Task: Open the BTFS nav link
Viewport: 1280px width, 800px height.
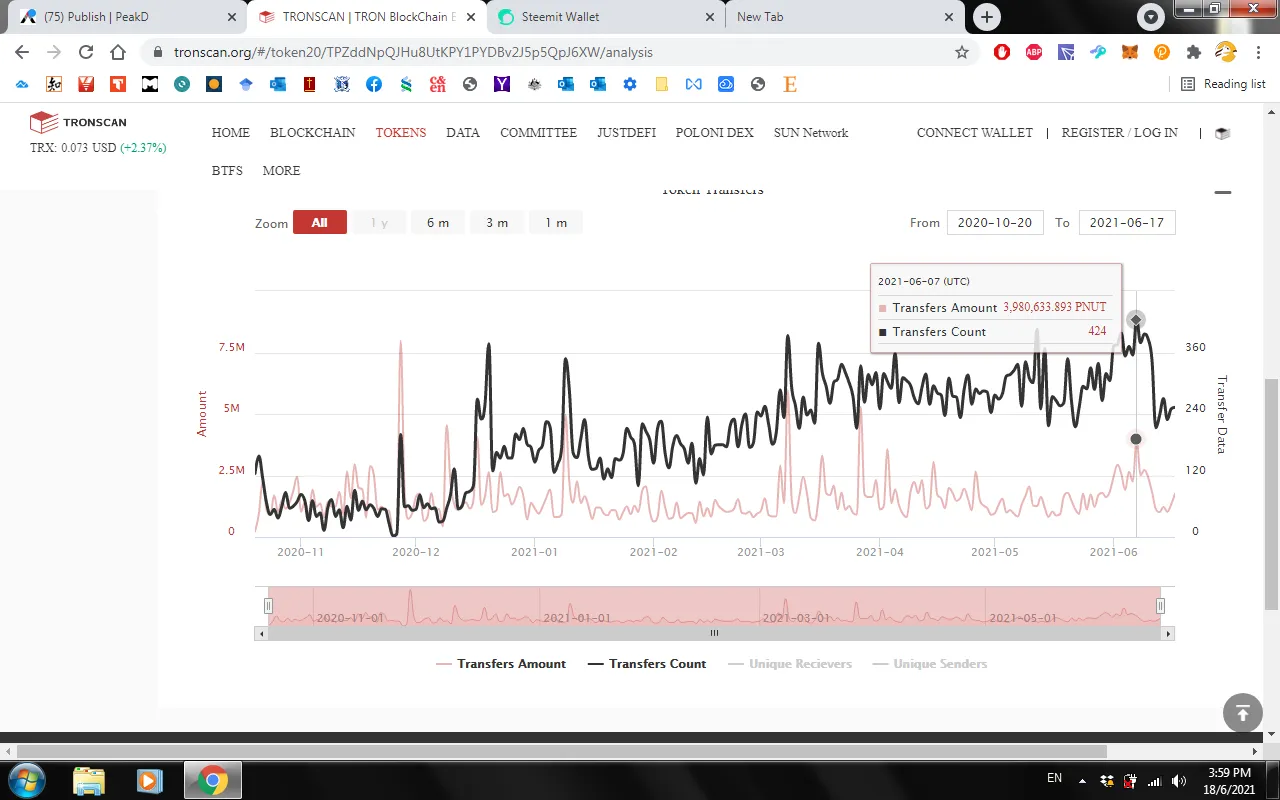Action: click(227, 171)
